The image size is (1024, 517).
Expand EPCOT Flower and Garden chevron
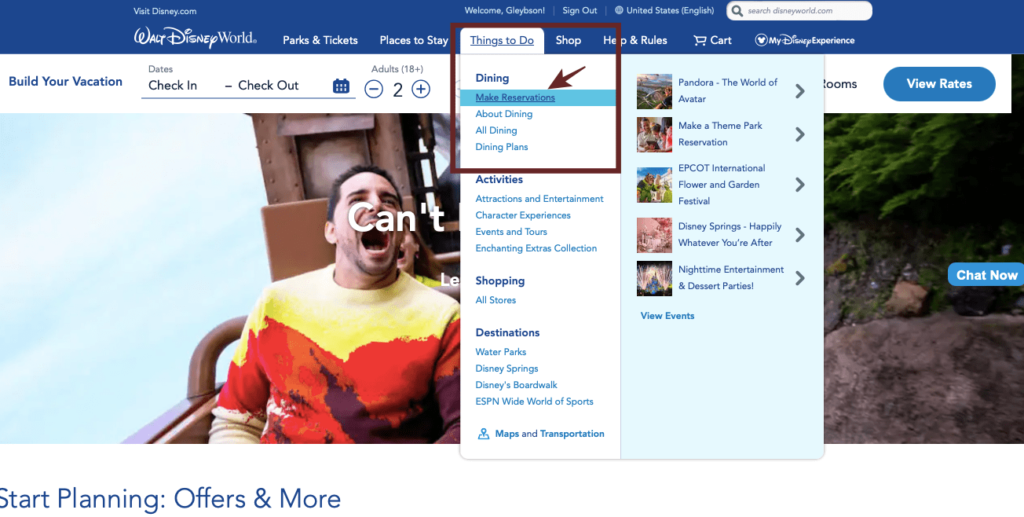[x=800, y=185]
